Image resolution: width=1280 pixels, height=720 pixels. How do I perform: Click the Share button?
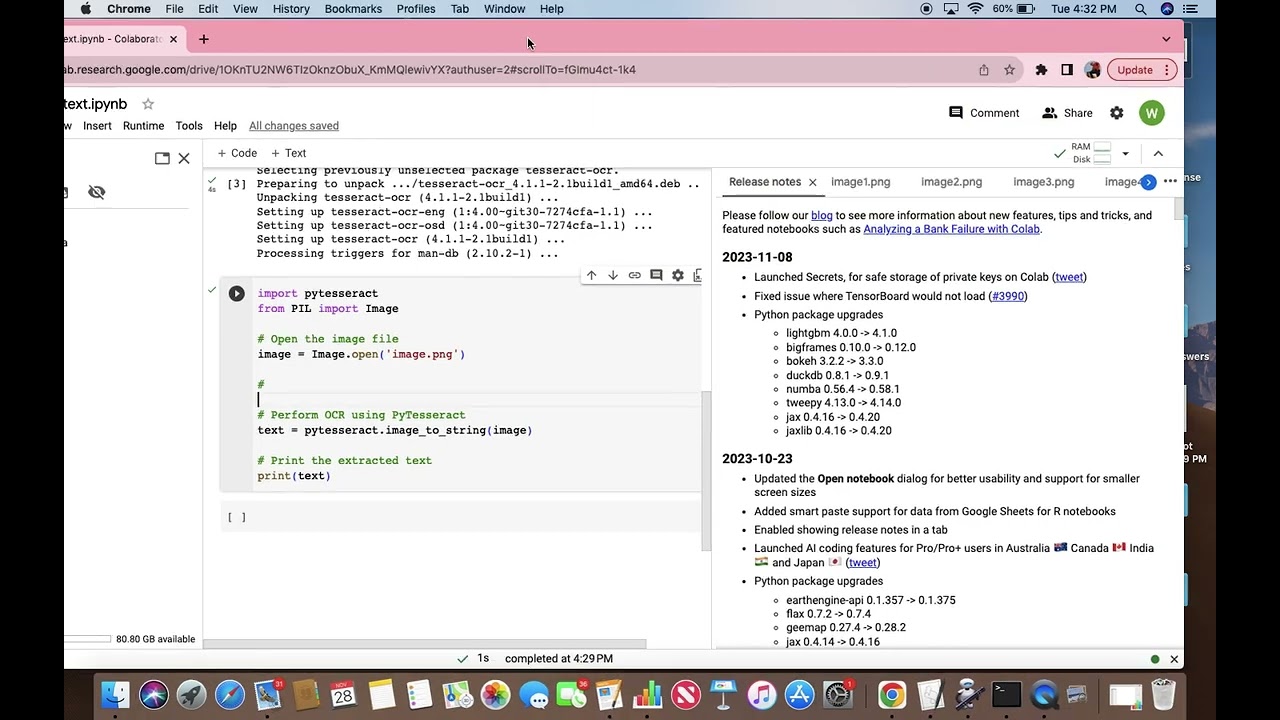(1067, 113)
